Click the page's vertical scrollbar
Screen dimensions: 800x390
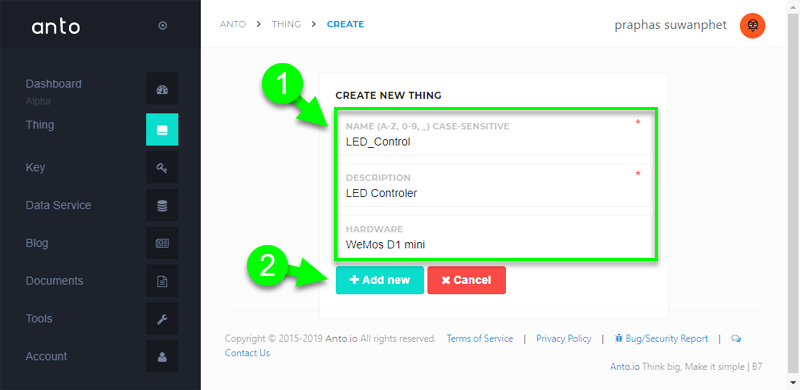[x=794, y=195]
